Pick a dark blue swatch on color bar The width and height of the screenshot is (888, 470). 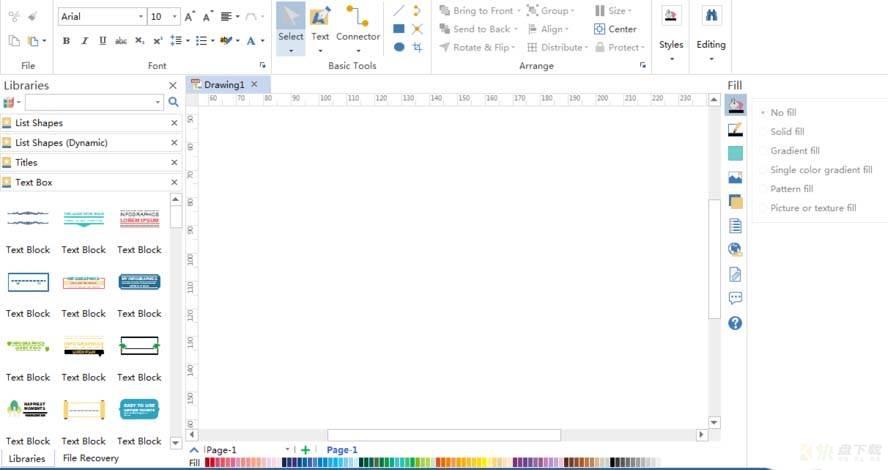285,463
